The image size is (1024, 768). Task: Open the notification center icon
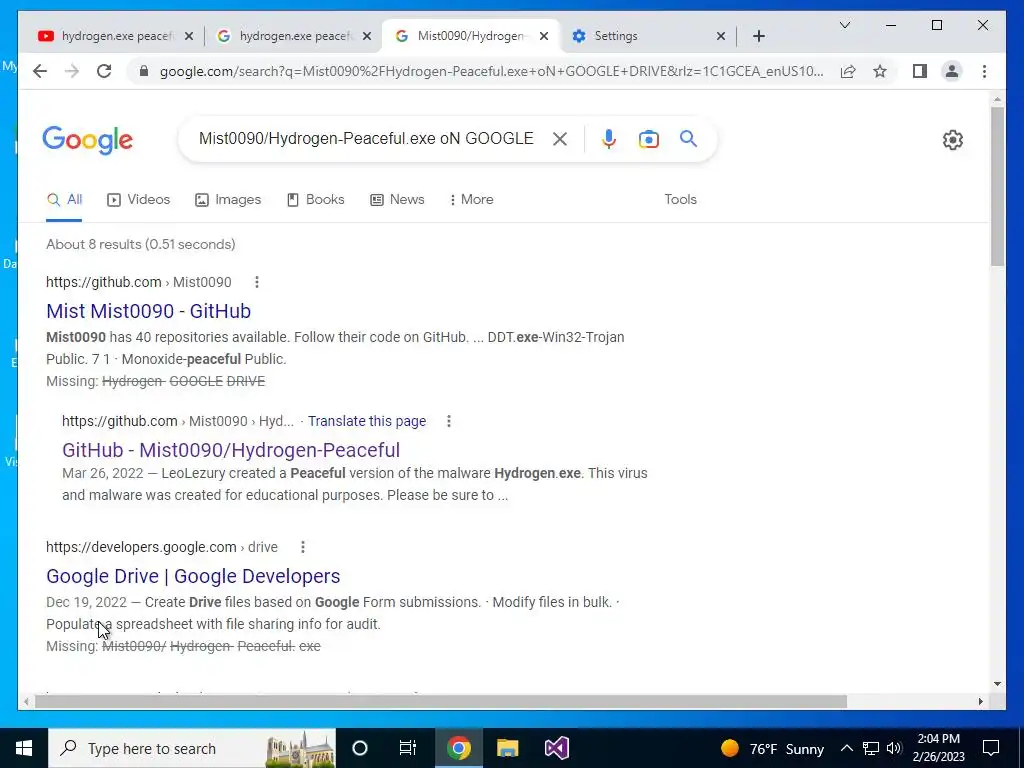pyautogui.click(x=991, y=748)
